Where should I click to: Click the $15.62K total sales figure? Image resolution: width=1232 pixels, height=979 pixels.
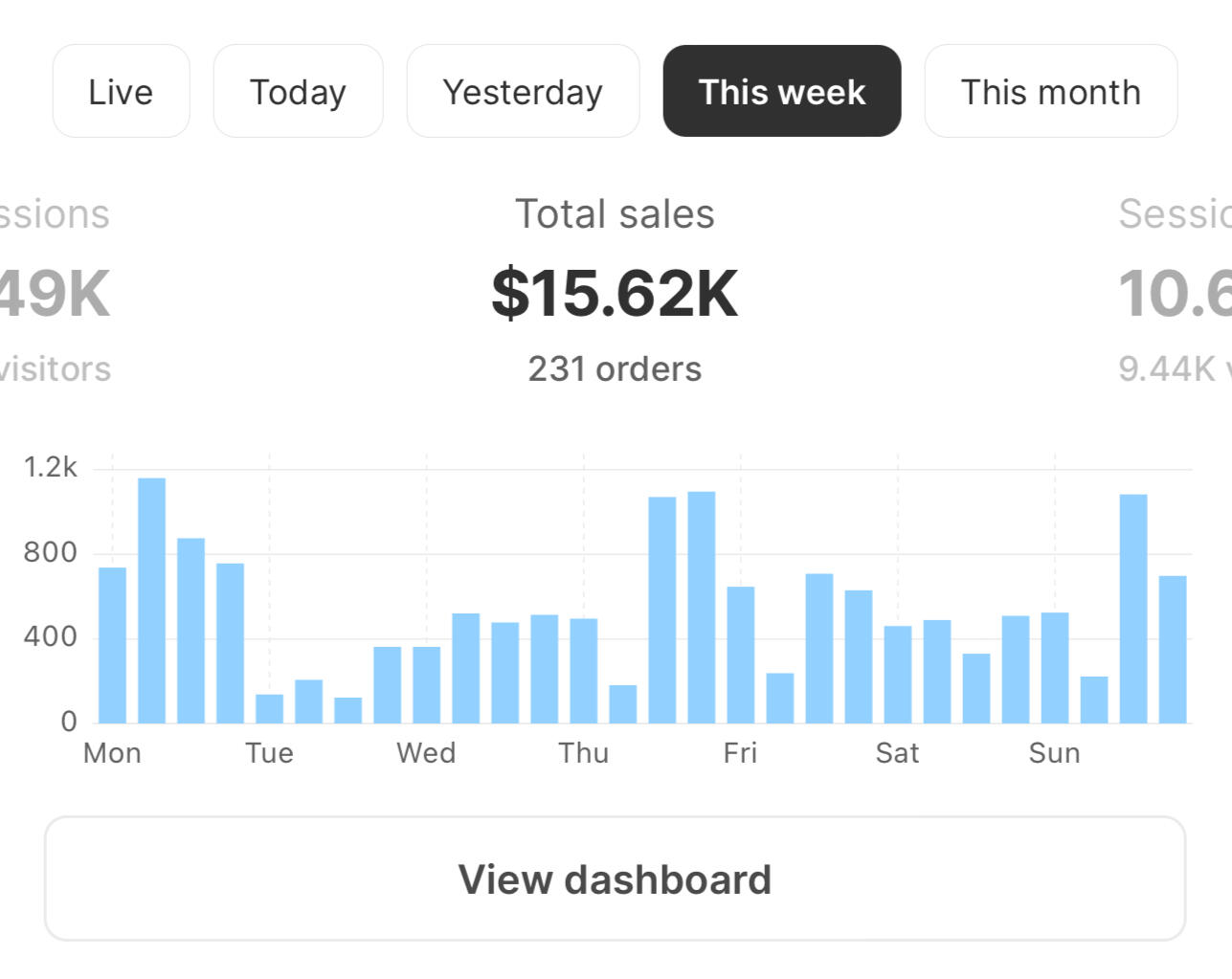tap(615, 293)
